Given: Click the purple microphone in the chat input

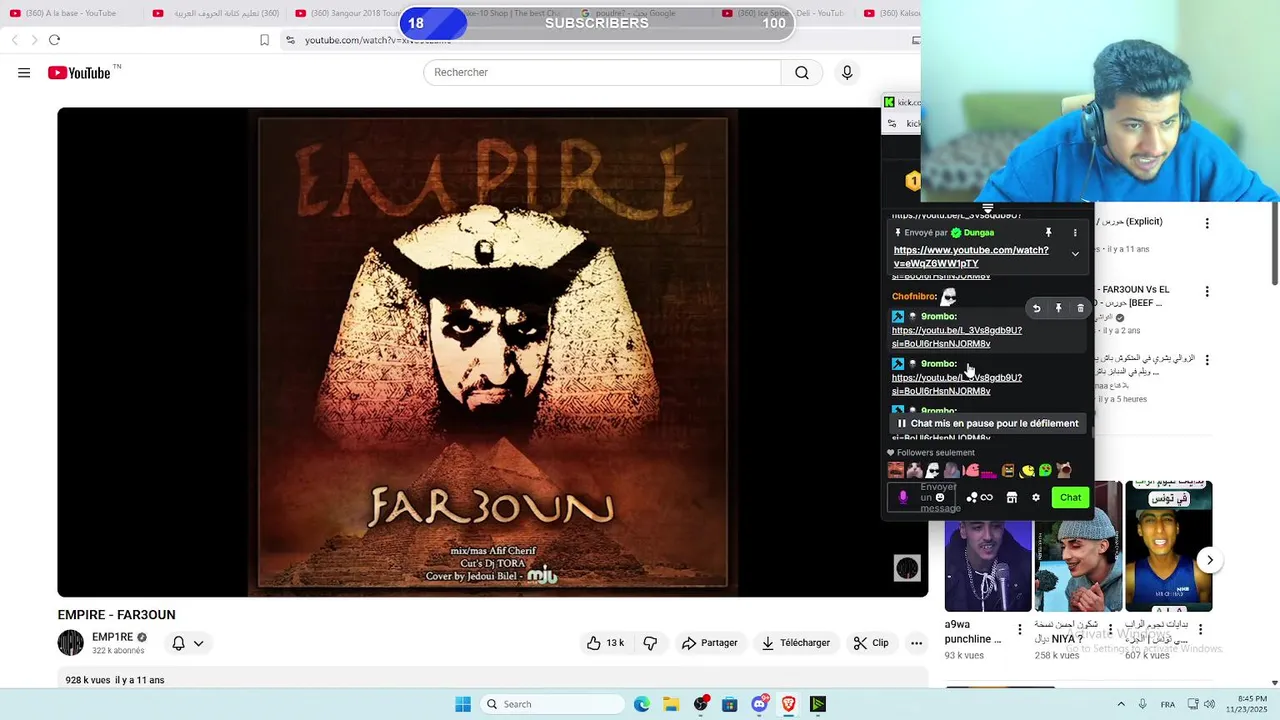Looking at the screenshot, I should [x=903, y=498].
